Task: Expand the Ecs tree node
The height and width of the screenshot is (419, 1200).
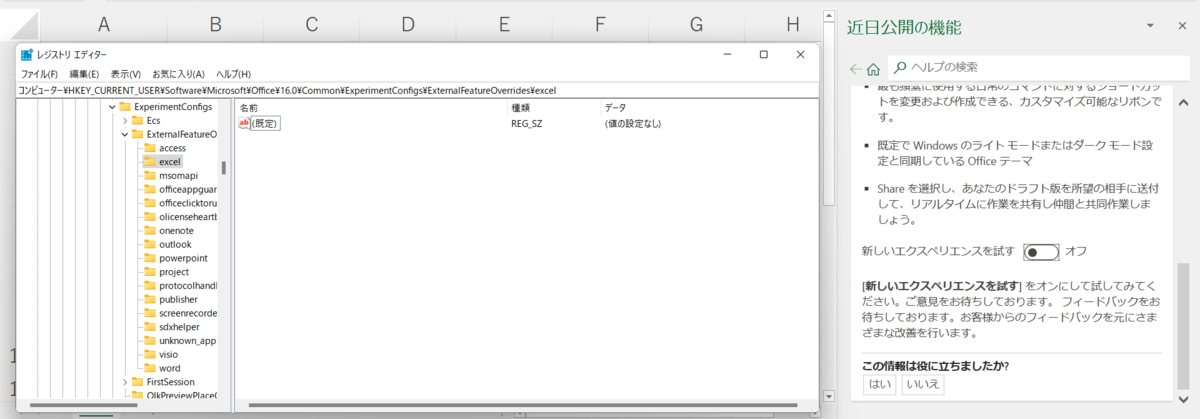Action: tap(124, 120)
